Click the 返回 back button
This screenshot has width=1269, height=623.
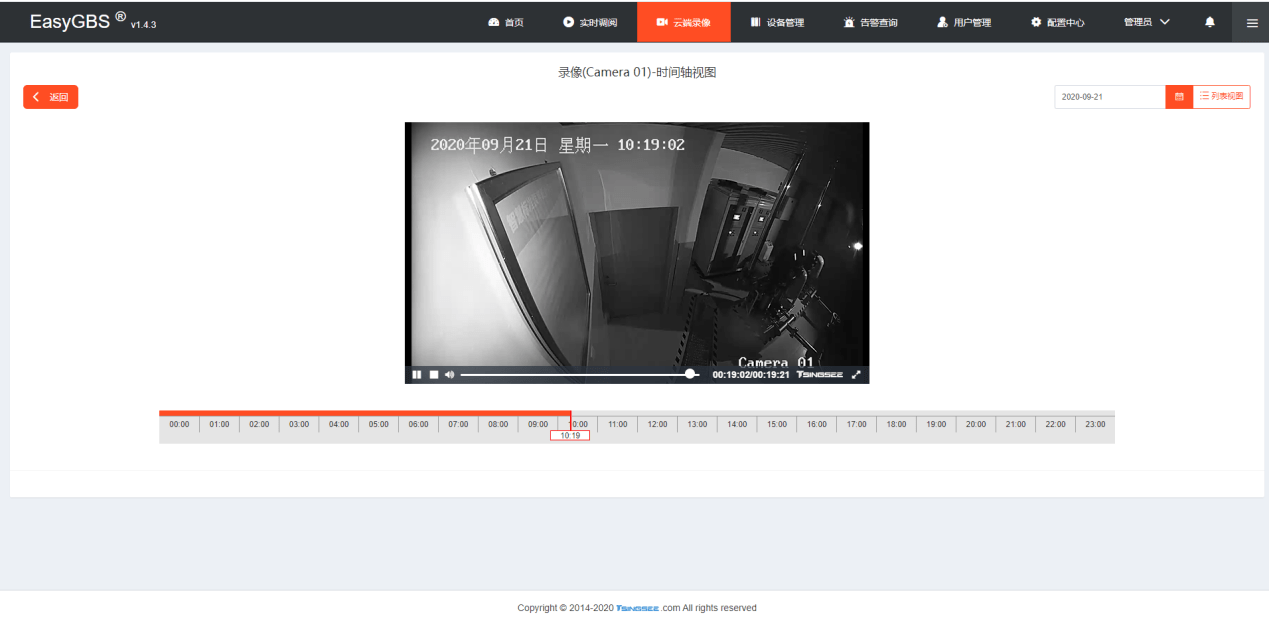point(50,96)
